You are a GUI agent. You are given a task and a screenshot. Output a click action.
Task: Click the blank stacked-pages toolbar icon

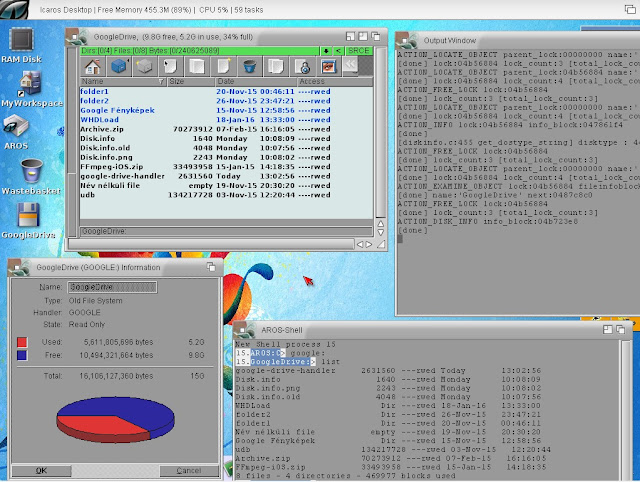(197, 66)
